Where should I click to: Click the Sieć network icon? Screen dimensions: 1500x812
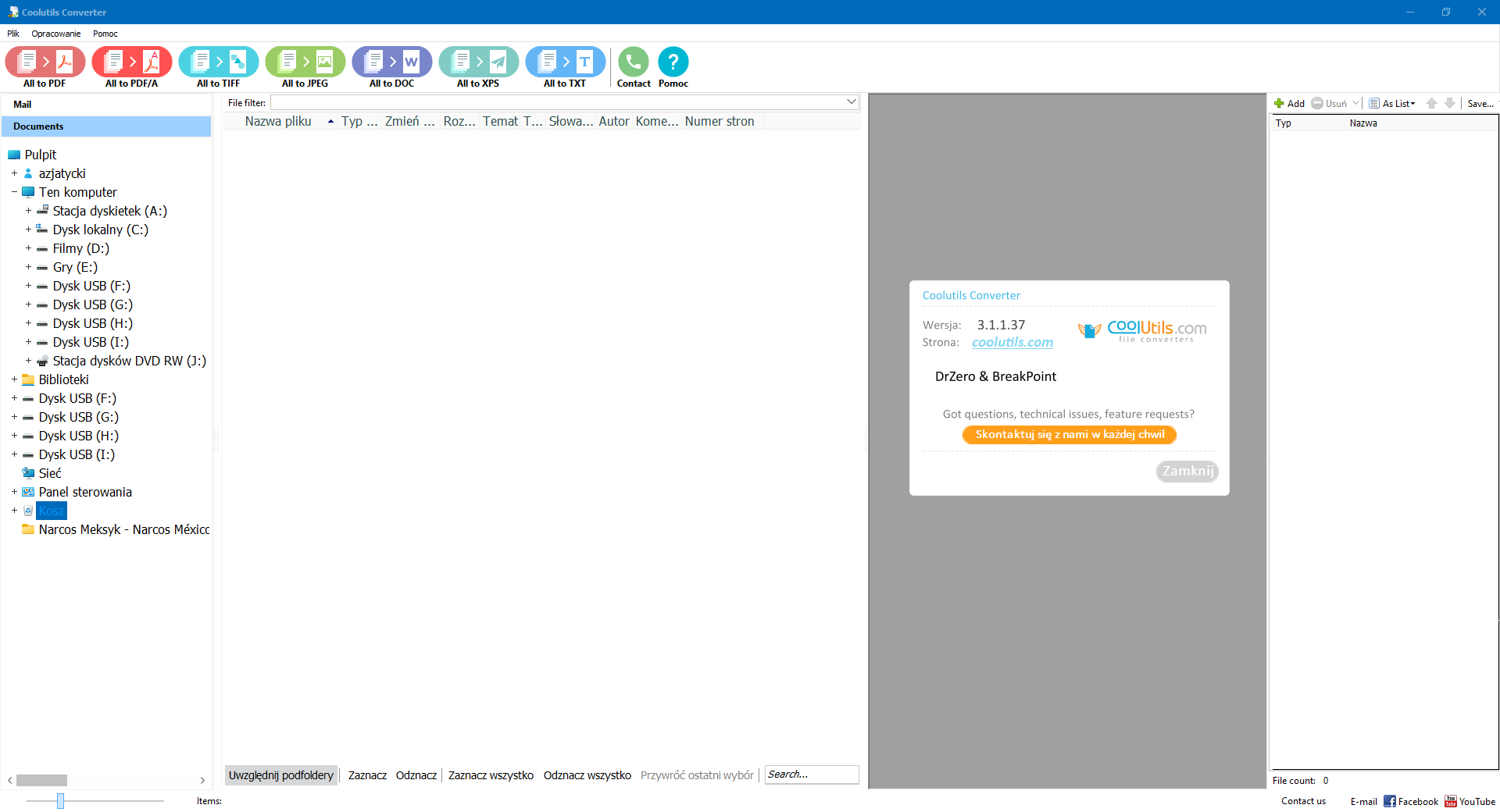coord(28,473)
